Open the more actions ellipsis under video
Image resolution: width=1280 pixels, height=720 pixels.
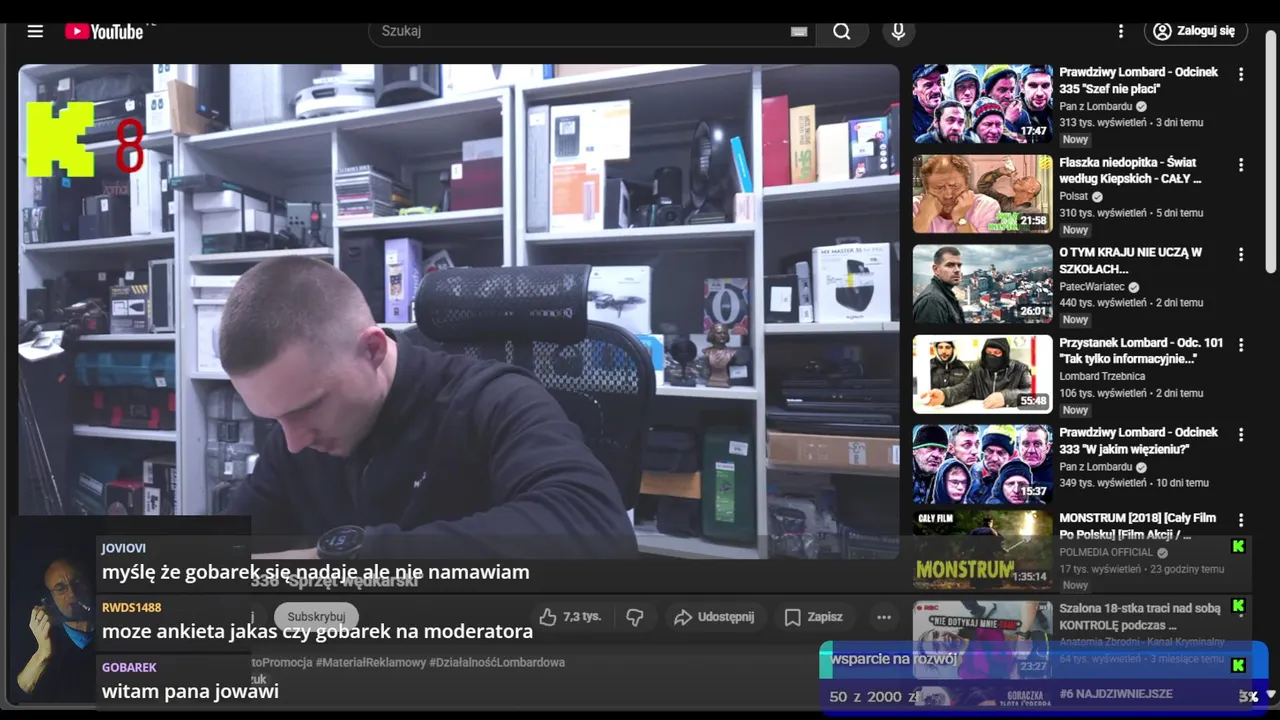(x=884, y=617)
